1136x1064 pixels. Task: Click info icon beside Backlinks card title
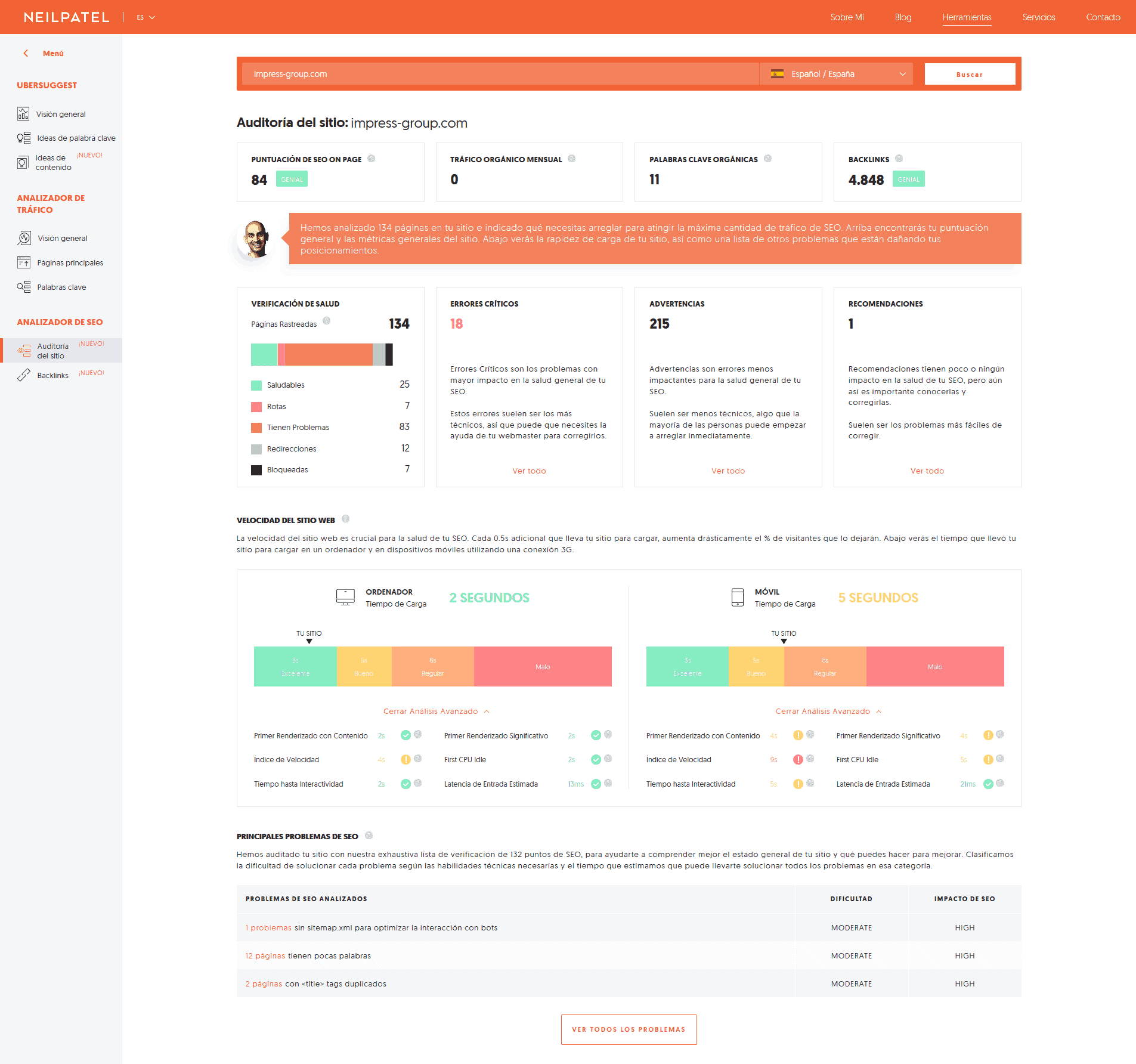click(x=899, y=159)
